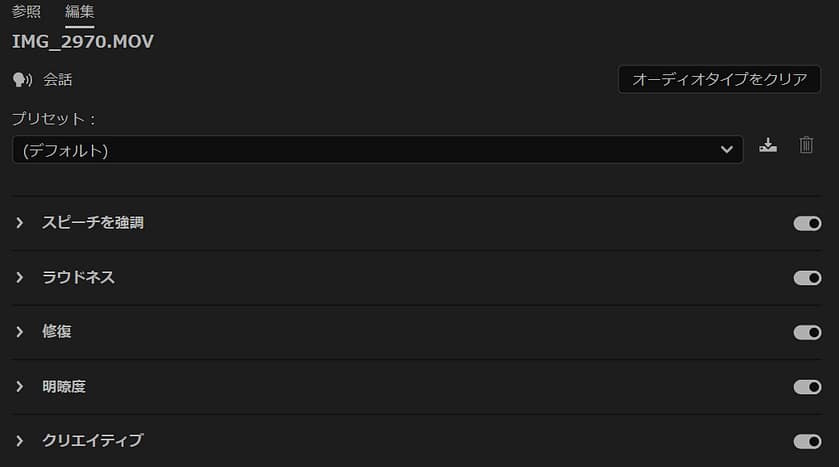Click the IMG_2970.MOV clip name
This screenshot has width=839, height=467.
coord(83,42)
